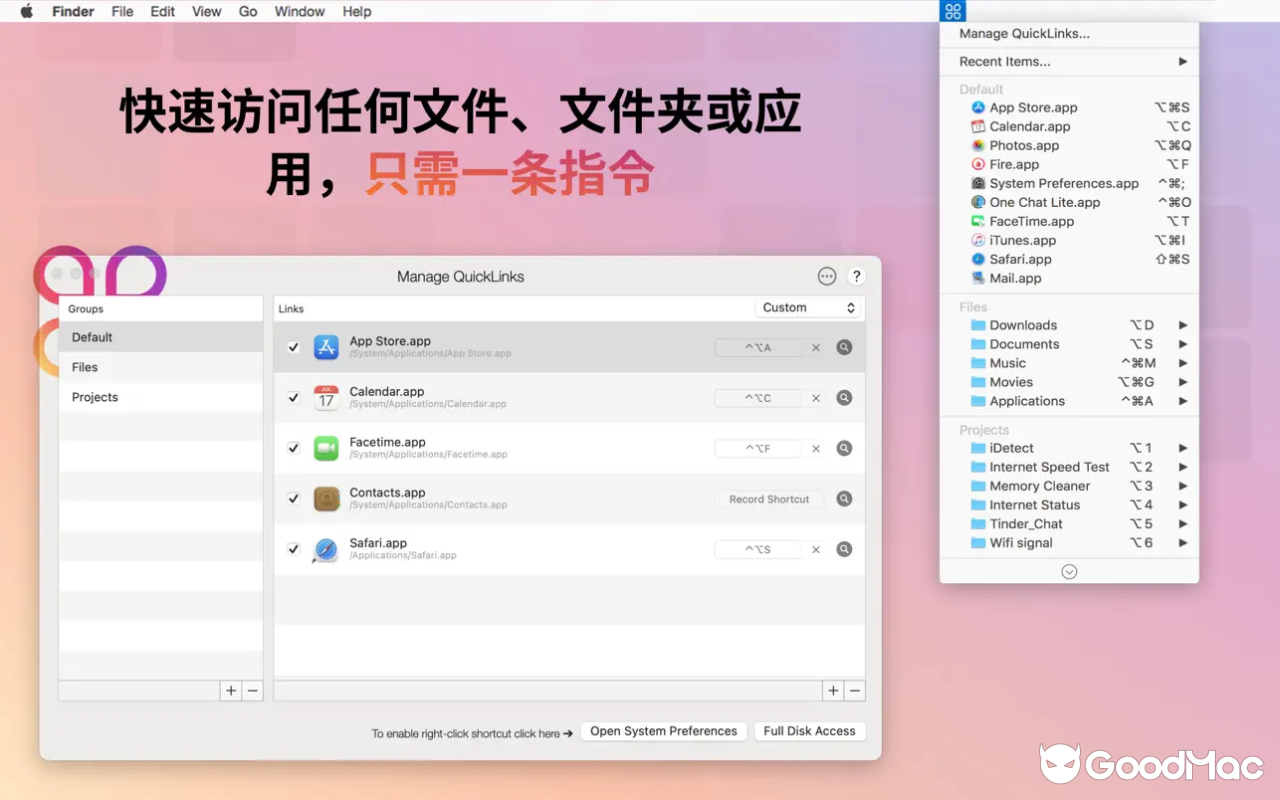Click the Full Disk Access button
1280x800 pixels.
tap(809, 731)
